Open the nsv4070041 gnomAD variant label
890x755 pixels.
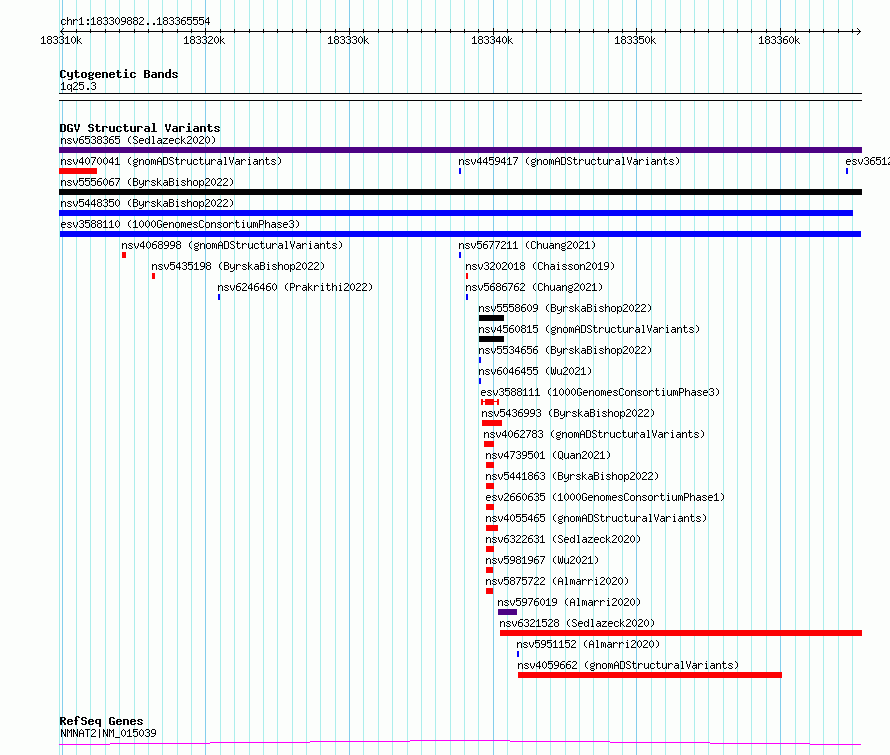[171, 161]
